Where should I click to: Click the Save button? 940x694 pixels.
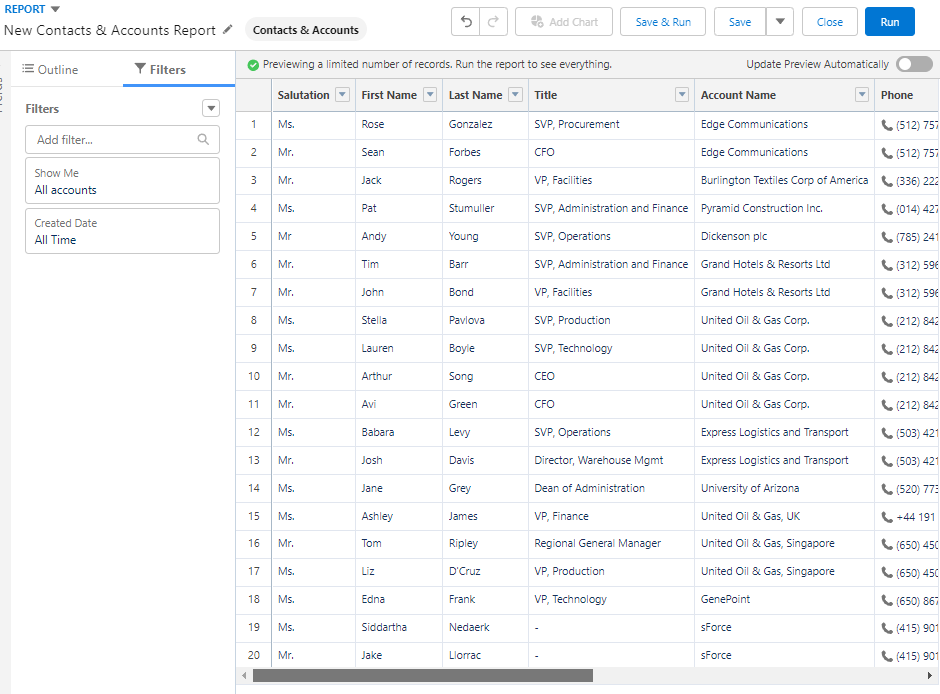click(740, 22)
